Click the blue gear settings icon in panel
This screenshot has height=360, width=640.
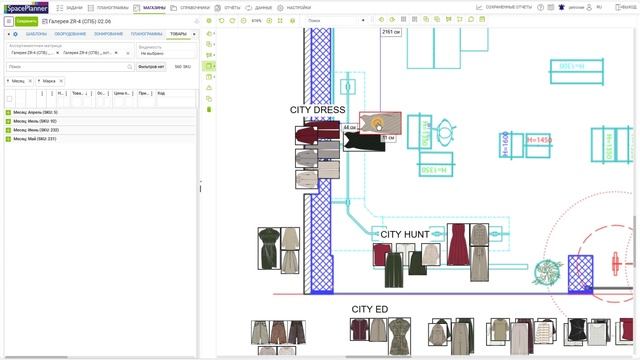[16, 34]
